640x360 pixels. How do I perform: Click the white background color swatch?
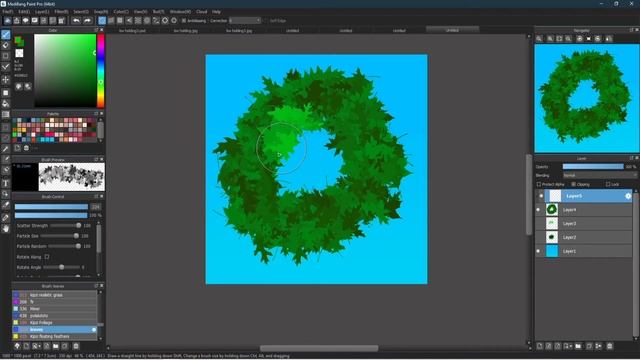point(19,53)
